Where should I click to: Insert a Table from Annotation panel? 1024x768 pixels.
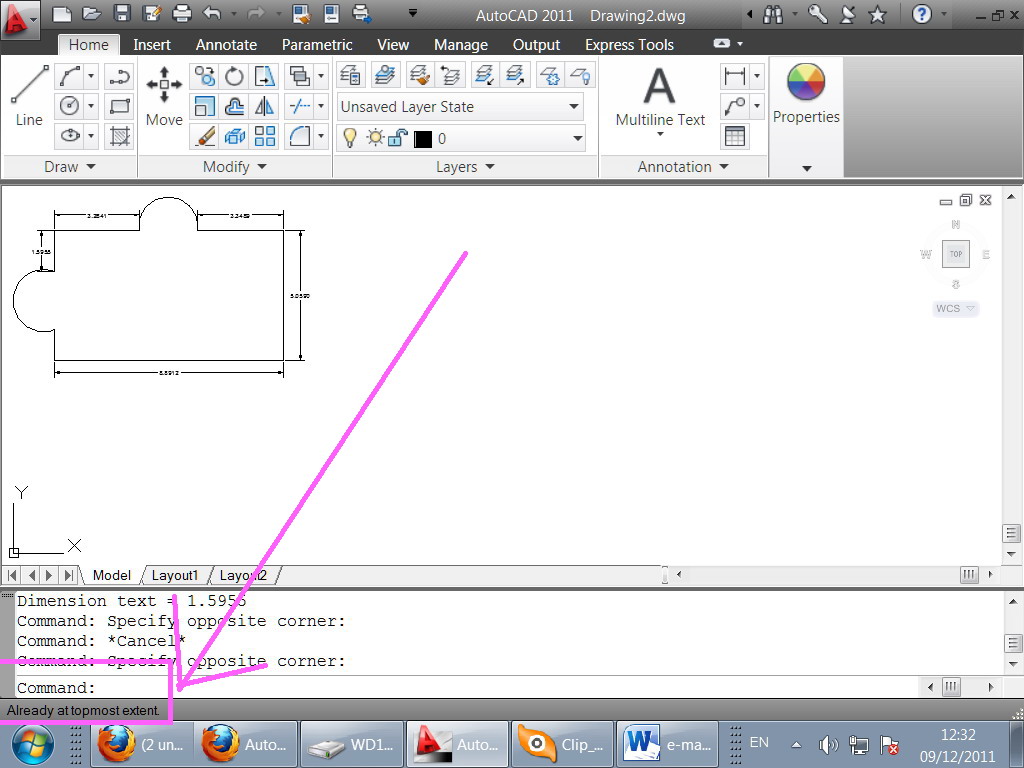tap(735, 136)
